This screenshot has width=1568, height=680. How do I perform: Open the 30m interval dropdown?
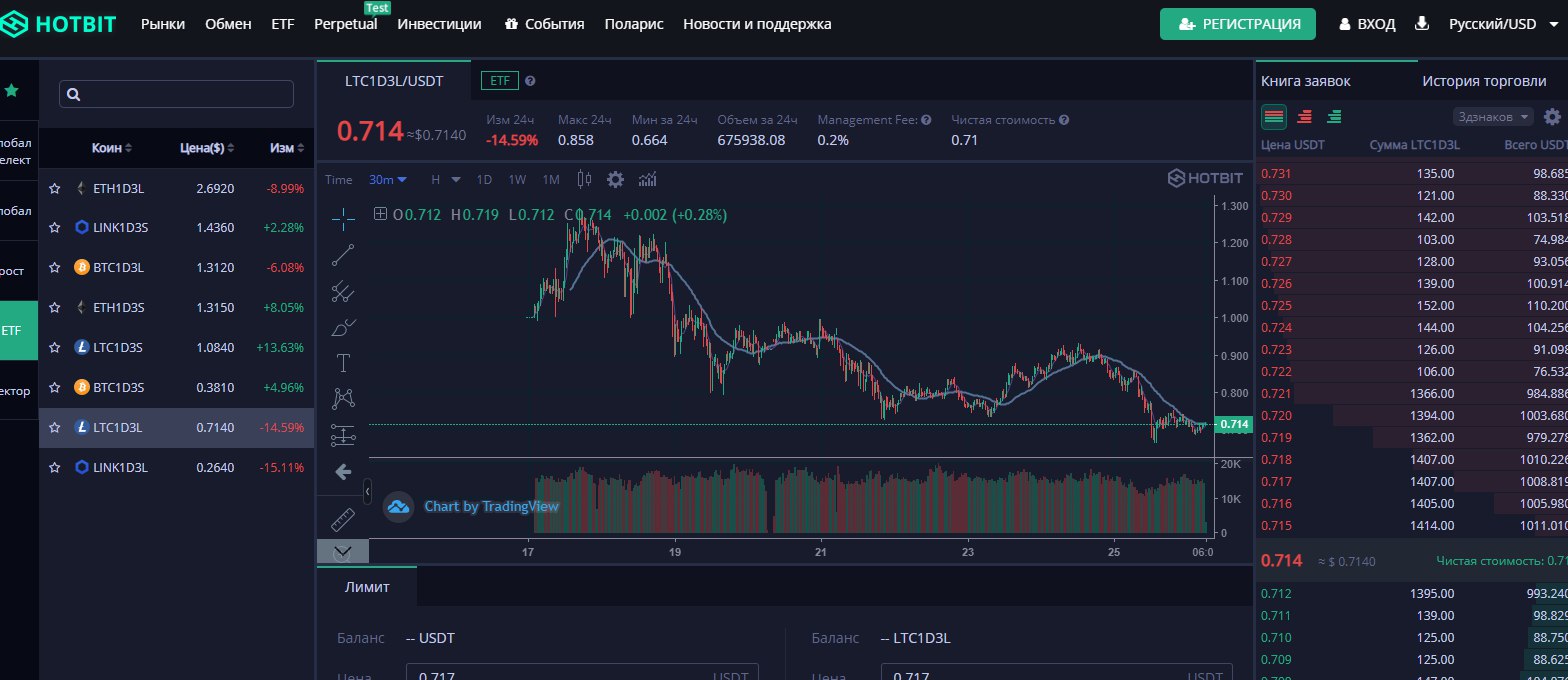(x=388, y=180)
